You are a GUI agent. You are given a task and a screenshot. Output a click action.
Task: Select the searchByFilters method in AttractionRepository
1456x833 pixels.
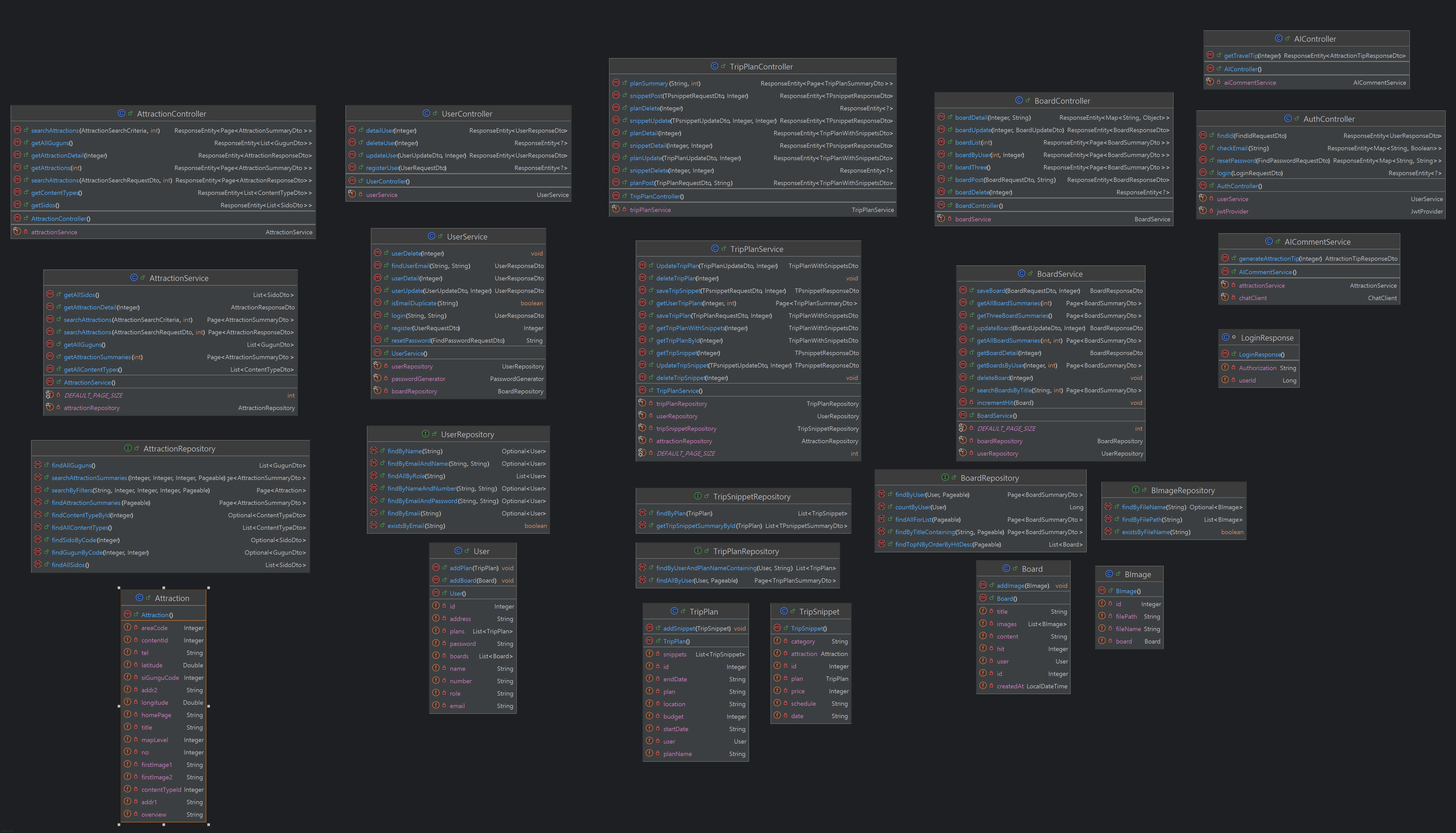pos(171,490)
